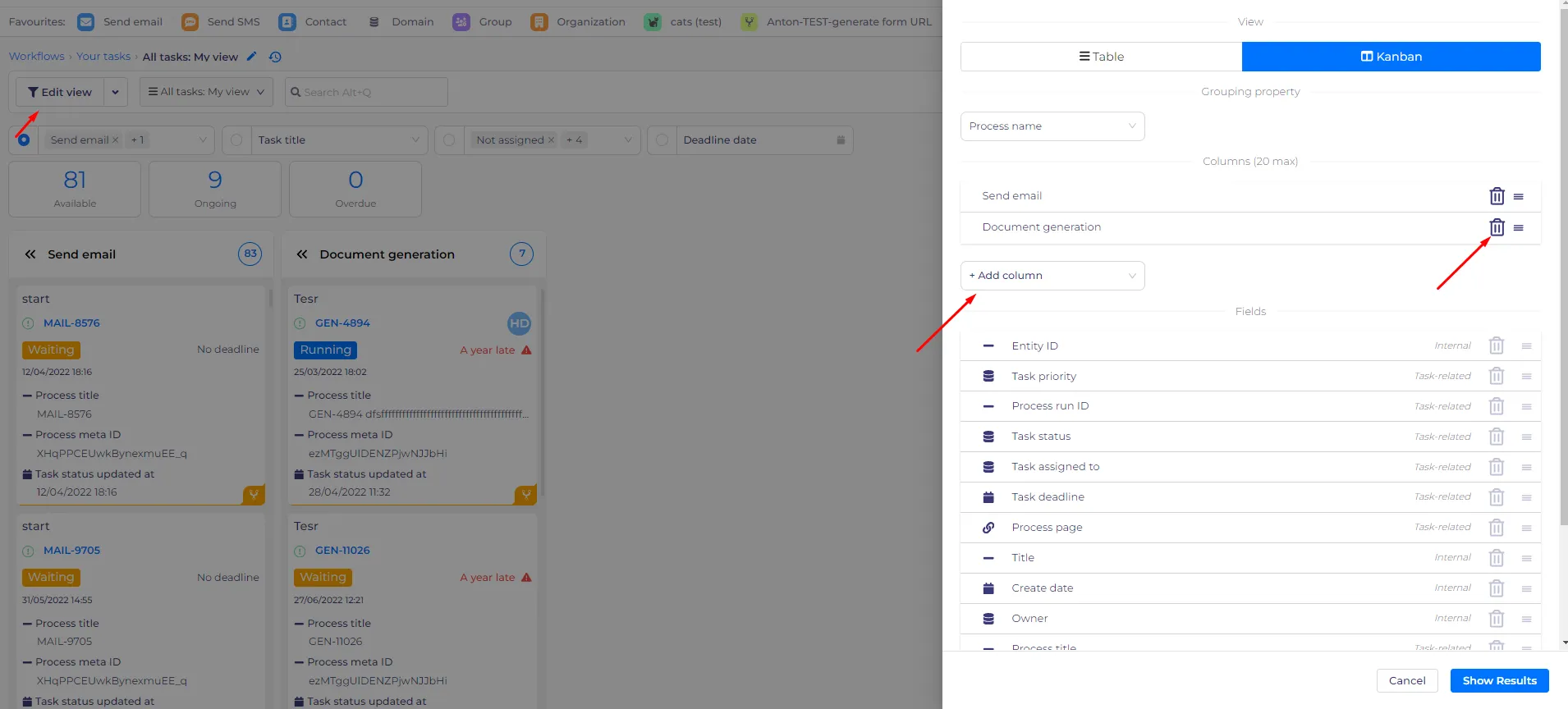Remove Send email tag from filter
The width and height of the screenshot is (1568, 709).
[116, 140]
